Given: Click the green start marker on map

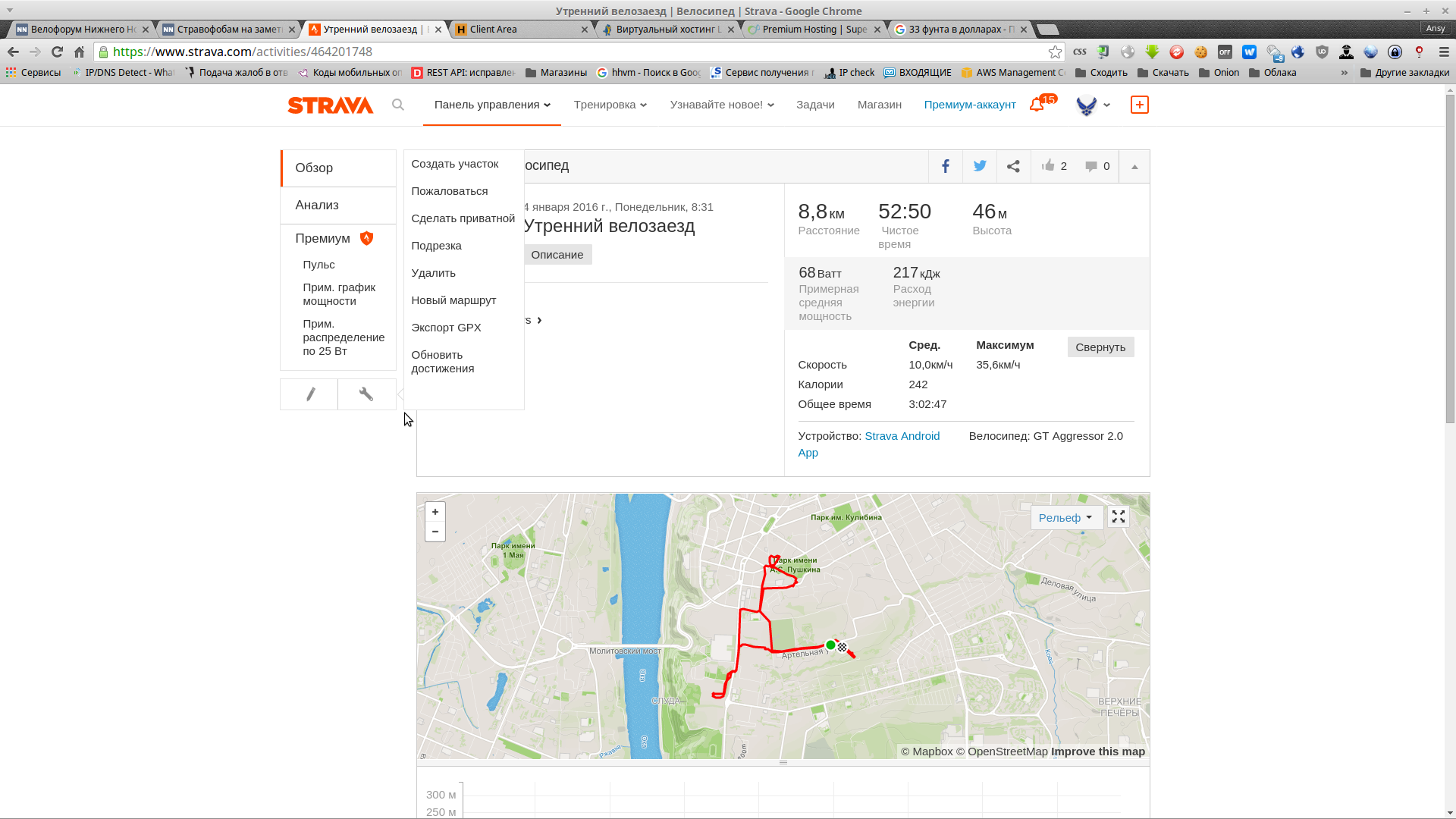Looking at the screenshot, I should click(830, 645).
